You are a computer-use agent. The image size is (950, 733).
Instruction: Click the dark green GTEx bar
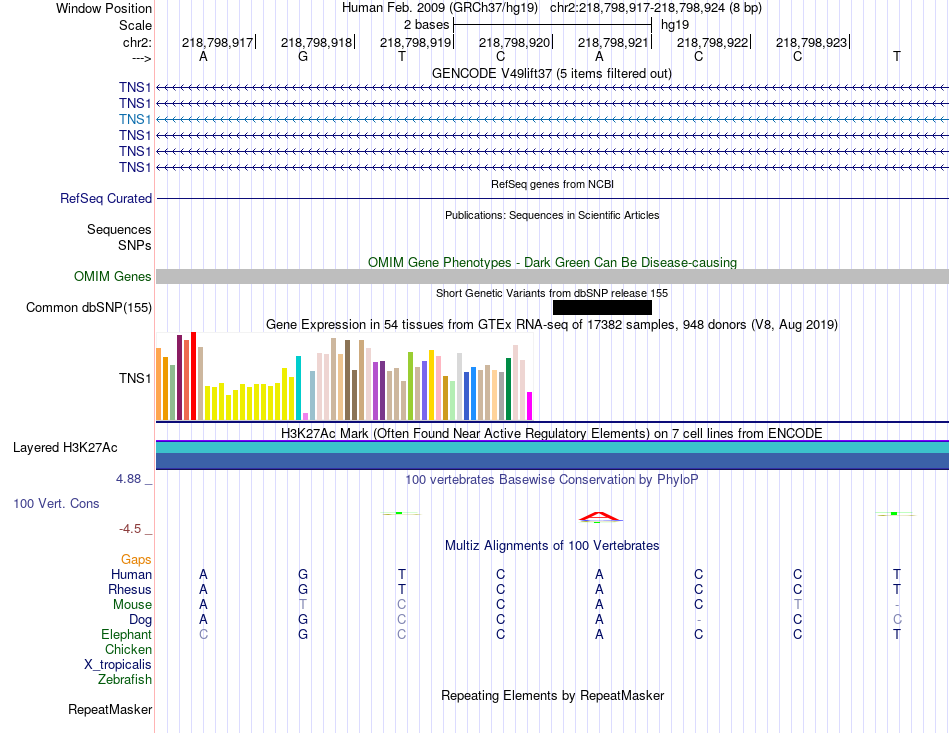click(x=508, y=389)
